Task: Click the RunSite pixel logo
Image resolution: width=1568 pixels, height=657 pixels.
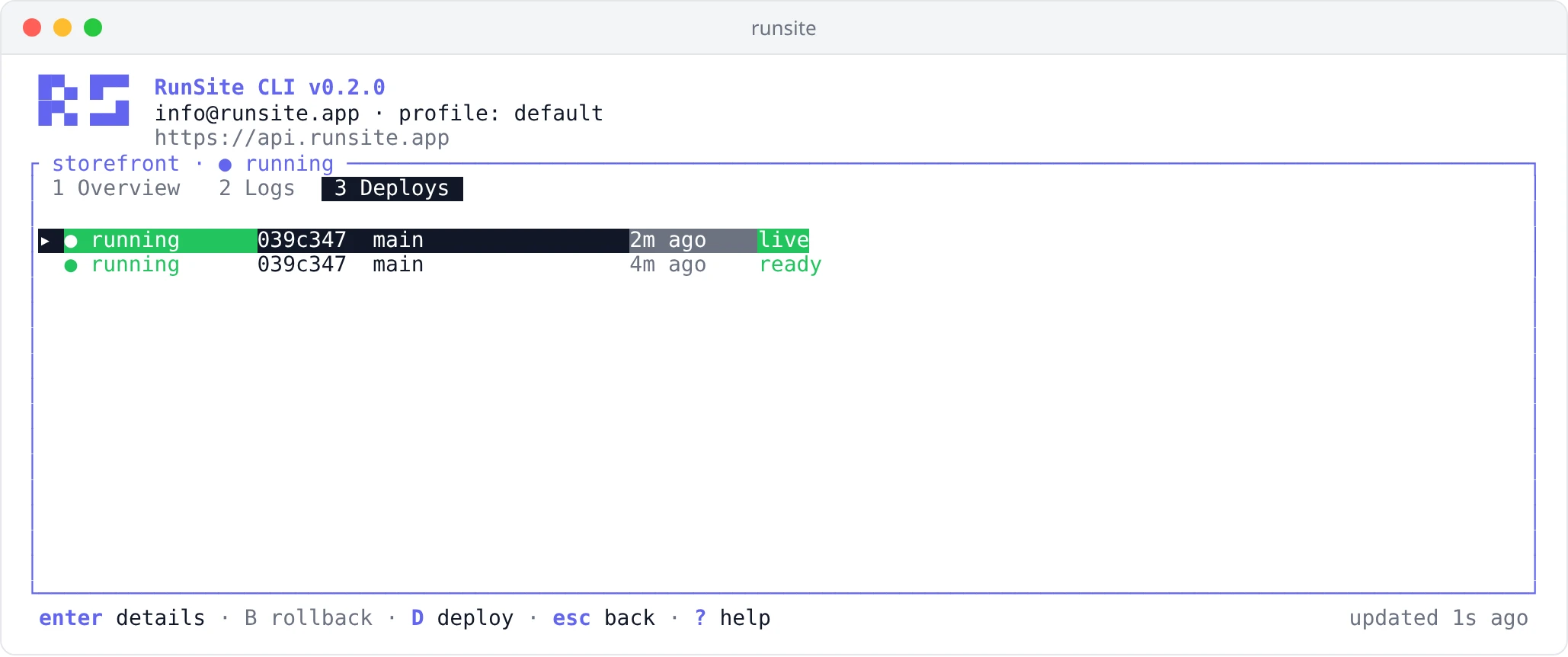Action: (x=84, y=100)
